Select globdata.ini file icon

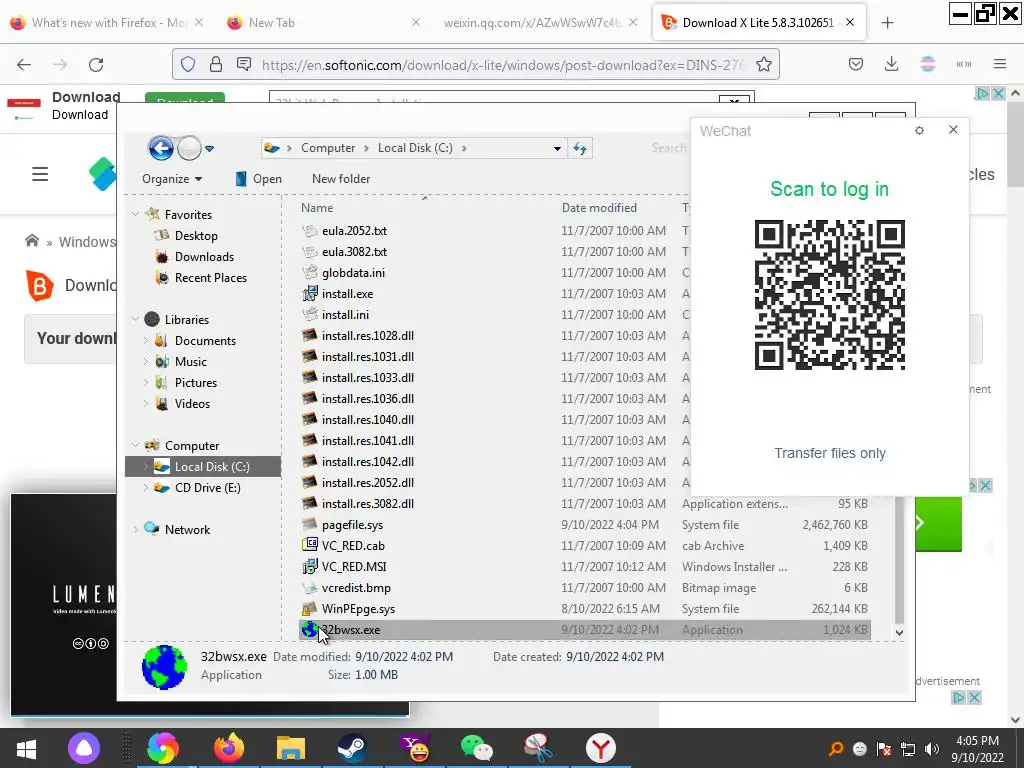click(x=310, y=273)
